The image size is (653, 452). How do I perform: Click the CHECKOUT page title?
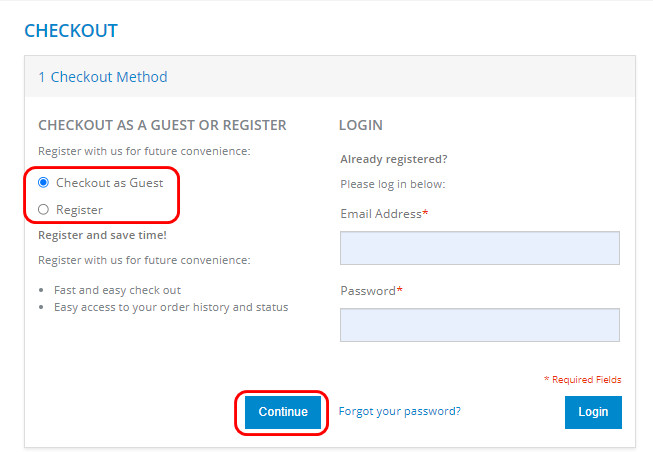pyautogui.click(x=71, y=31)
